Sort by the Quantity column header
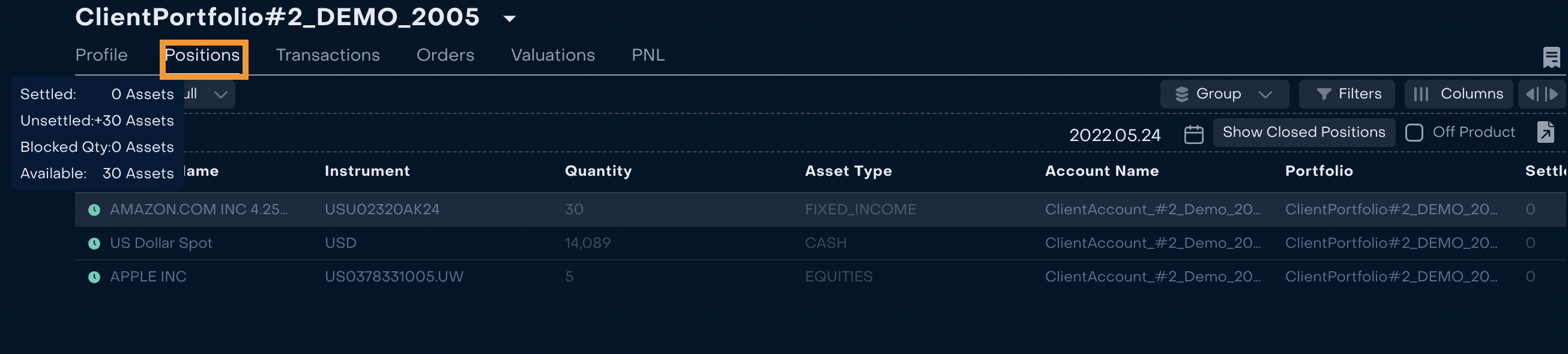Image resolution: width=1568 pixels, height=354 pixels. [x=598, y=171]
